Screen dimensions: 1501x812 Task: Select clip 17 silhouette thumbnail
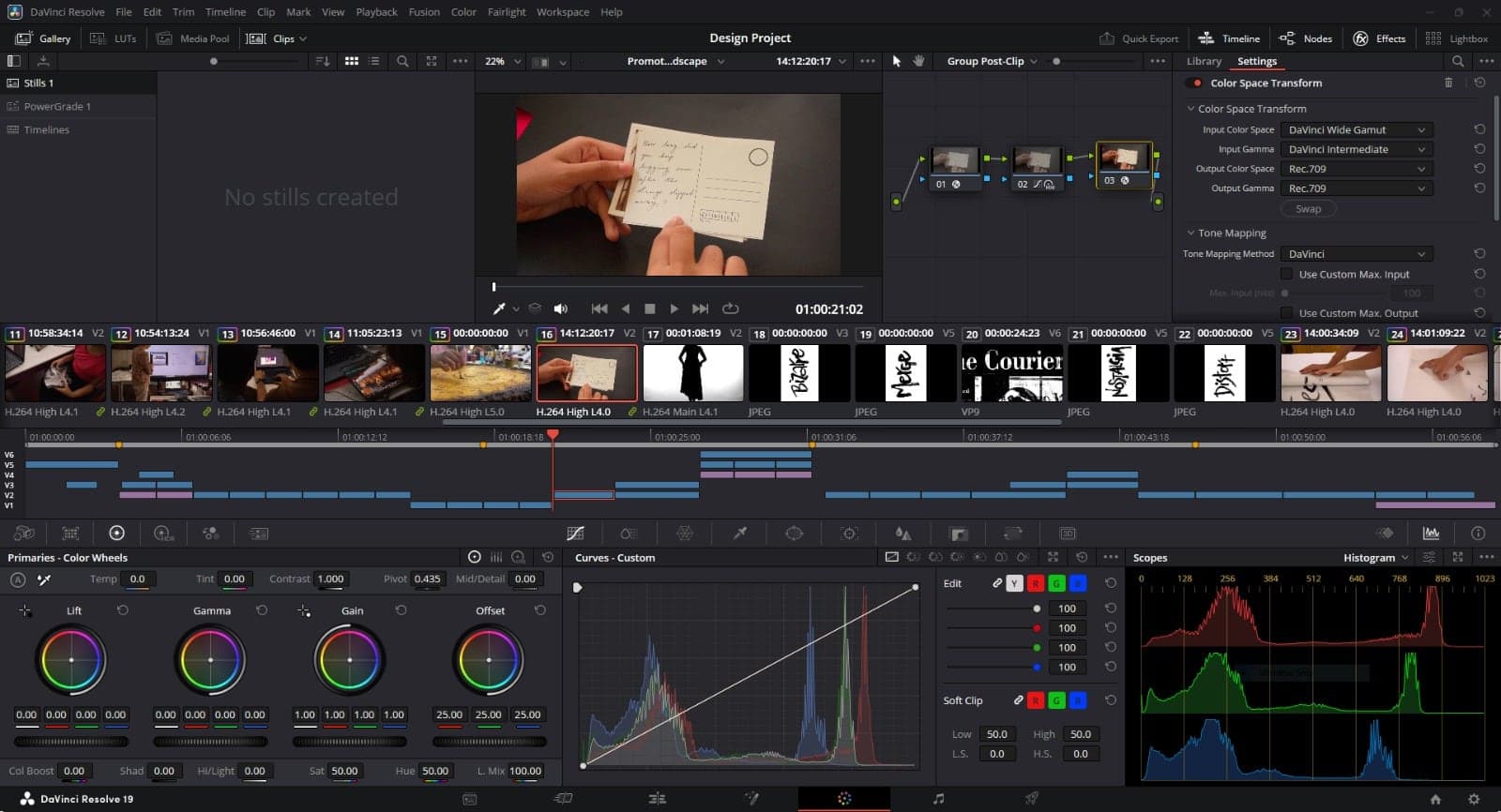point(693,373)
